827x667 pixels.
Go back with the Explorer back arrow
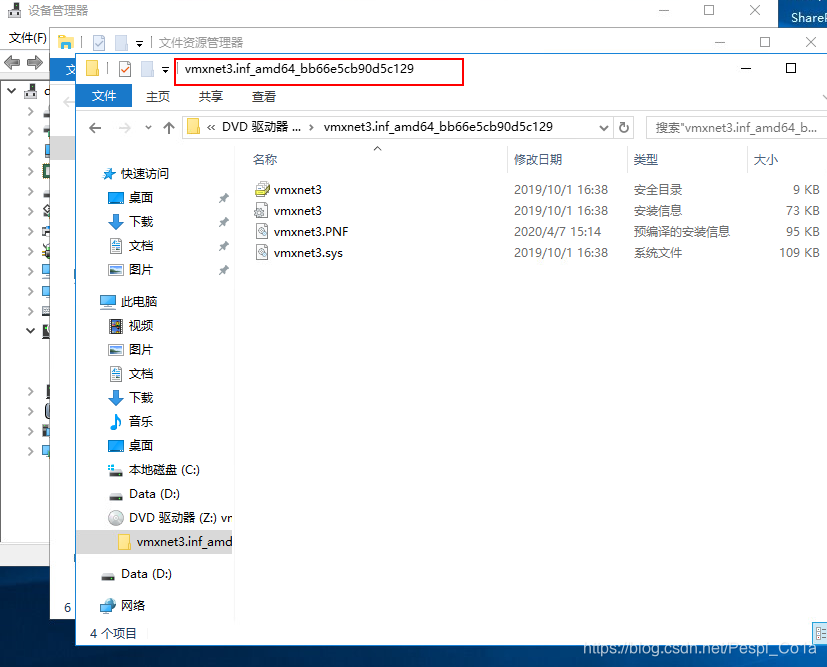click(95, 128)
